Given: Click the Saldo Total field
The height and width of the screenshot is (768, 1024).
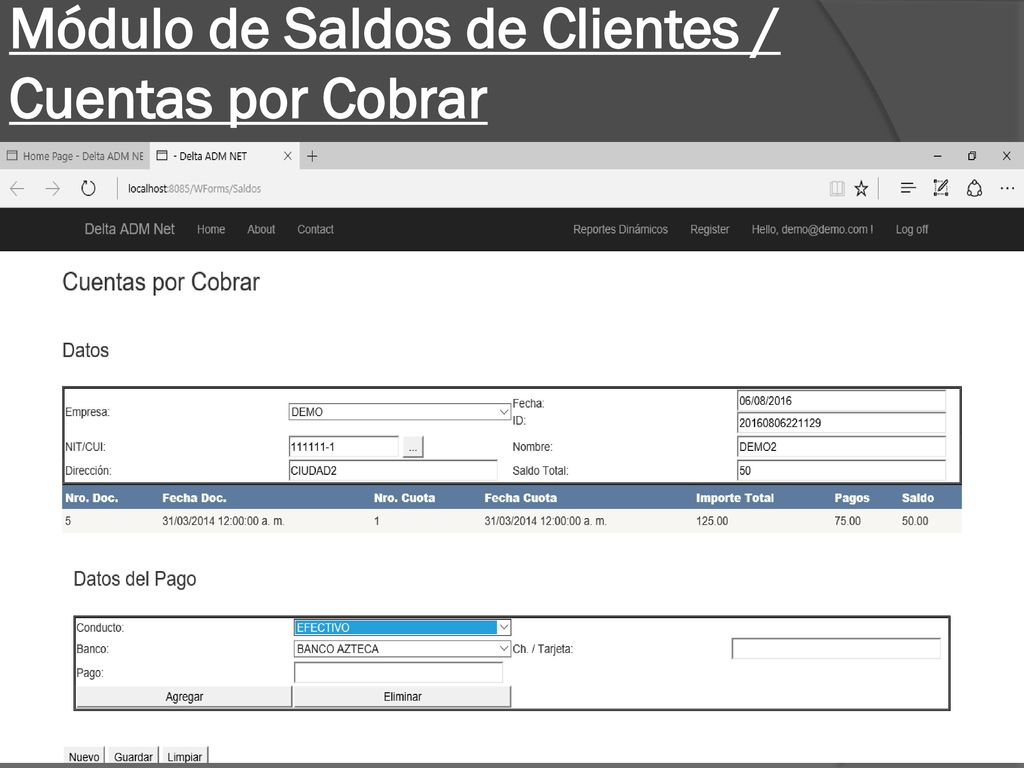Looking at the screenshot, I should pyautogui.click(x=841, y=471).
